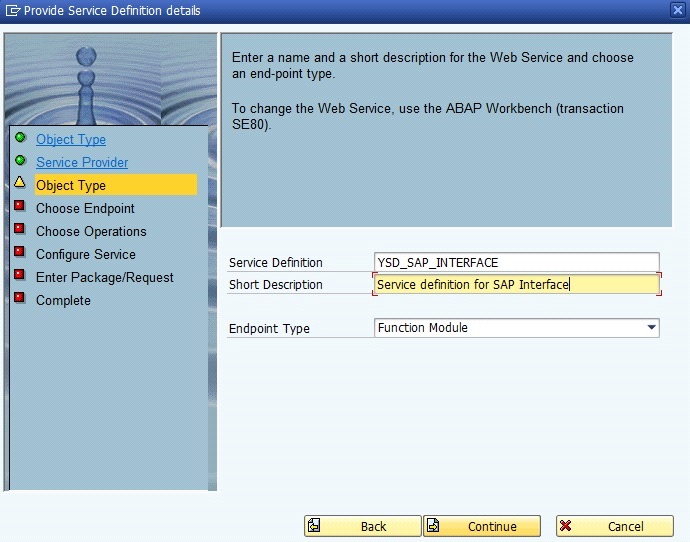The image size is (690, 542).
Task: Open the Service Provider step link
Action: 82,163
